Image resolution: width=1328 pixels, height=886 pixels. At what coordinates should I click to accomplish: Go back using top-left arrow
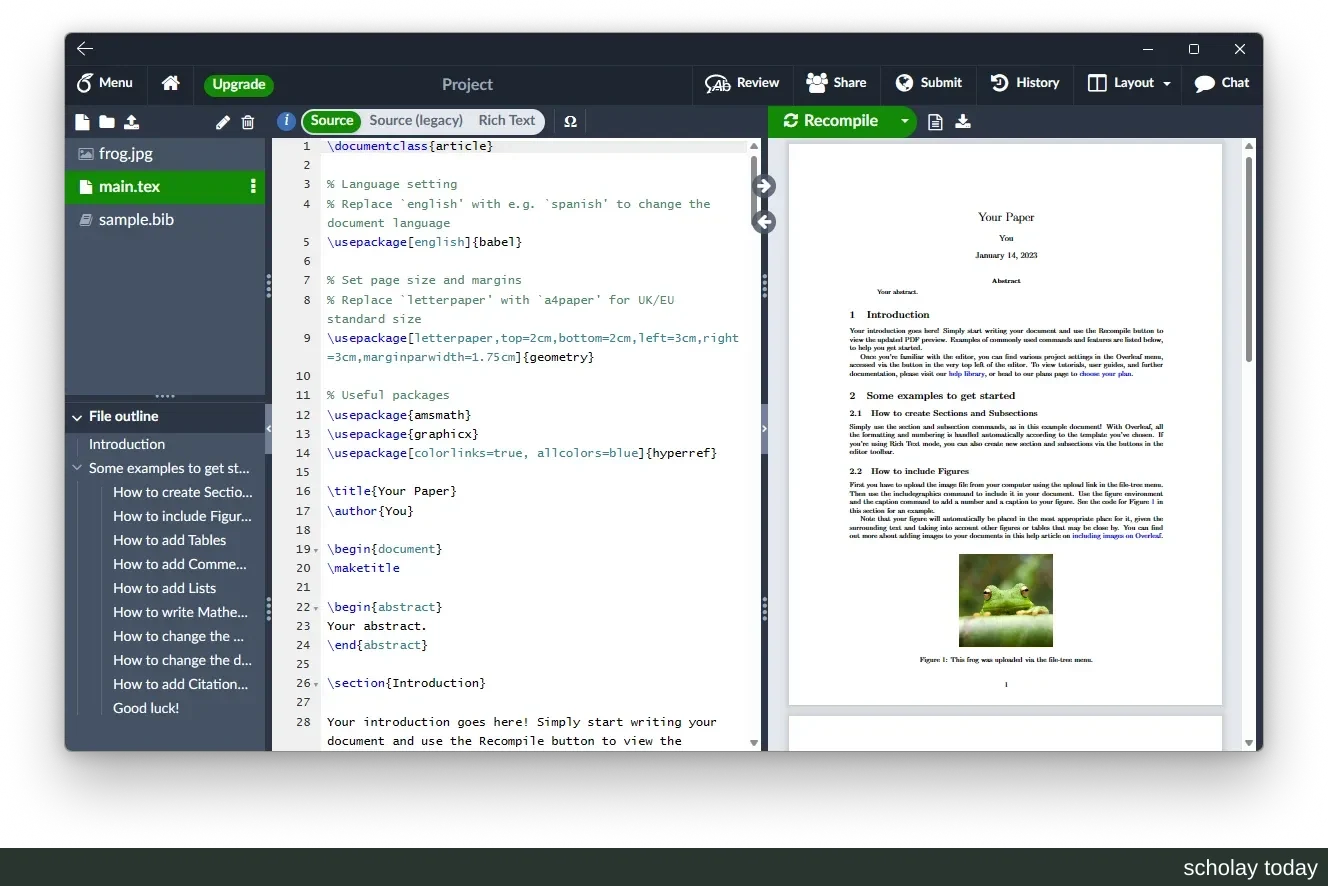85,48
